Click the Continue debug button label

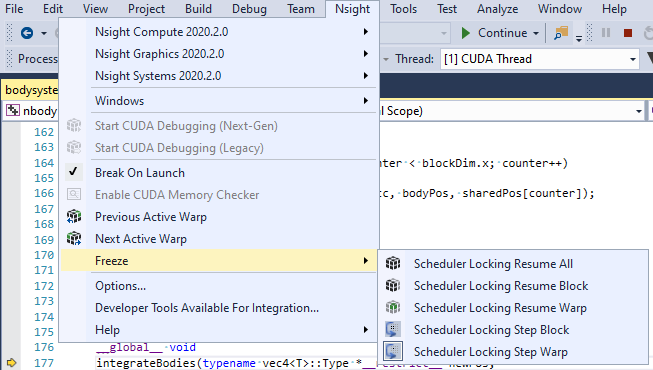[502, 33]
